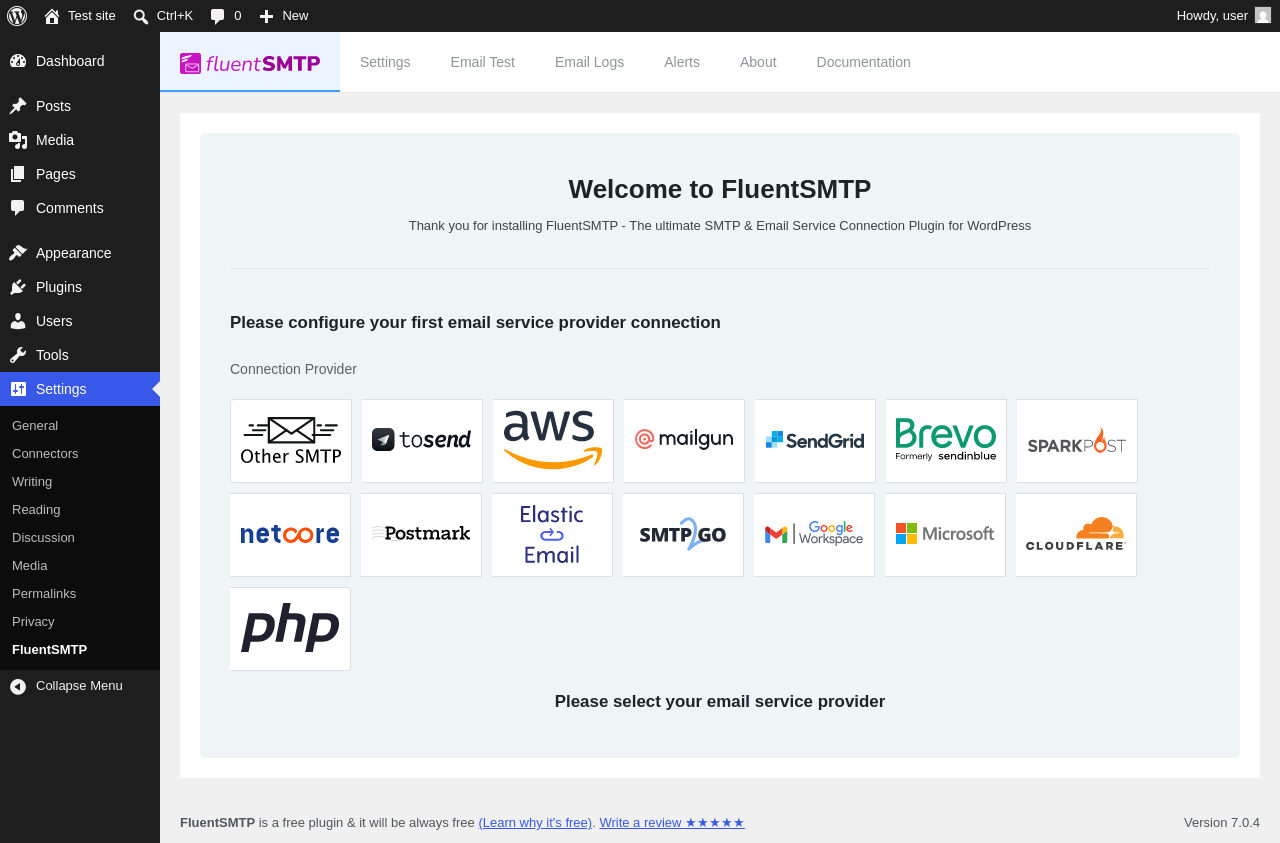Click the Learn why it's free link
This screenshot has height=843, width=1280.
point(535,822)
